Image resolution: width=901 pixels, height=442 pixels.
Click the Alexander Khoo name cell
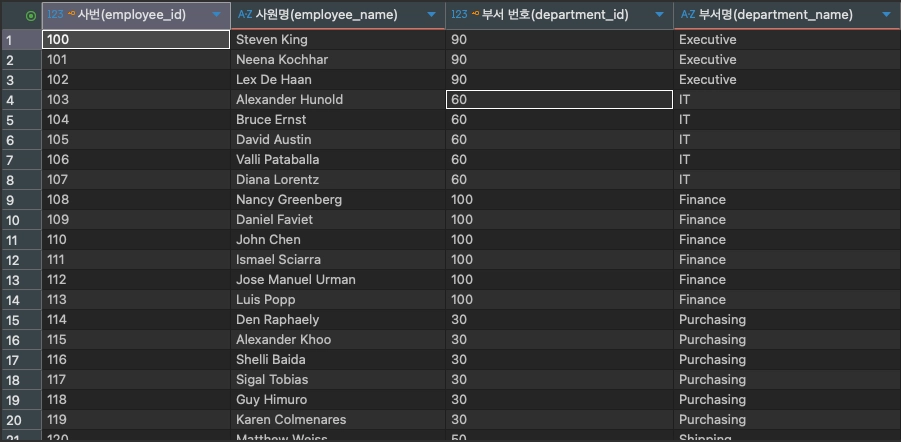tap(338, 340)
